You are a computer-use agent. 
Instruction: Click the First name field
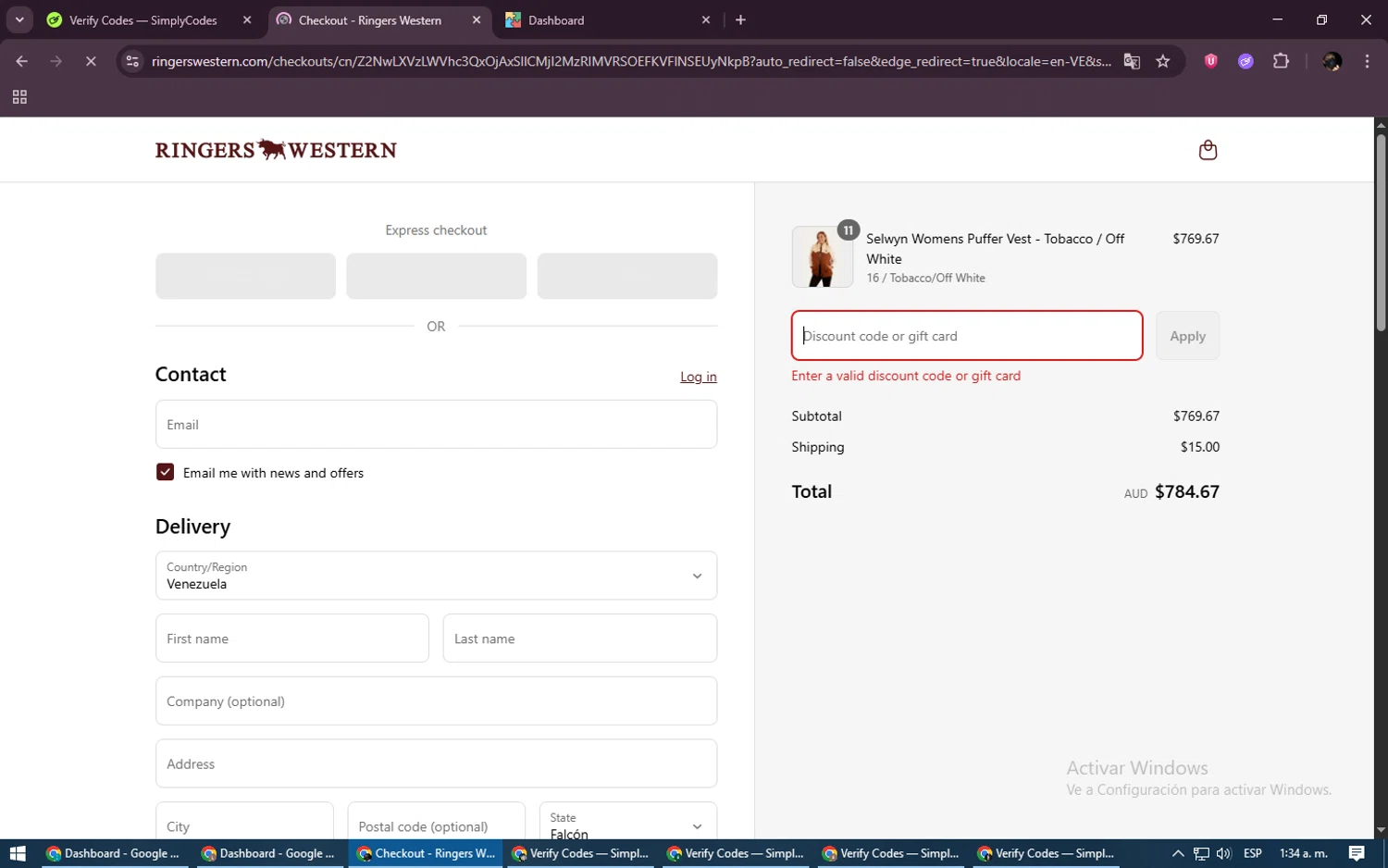pyautogui.click(x=291, y=639)
